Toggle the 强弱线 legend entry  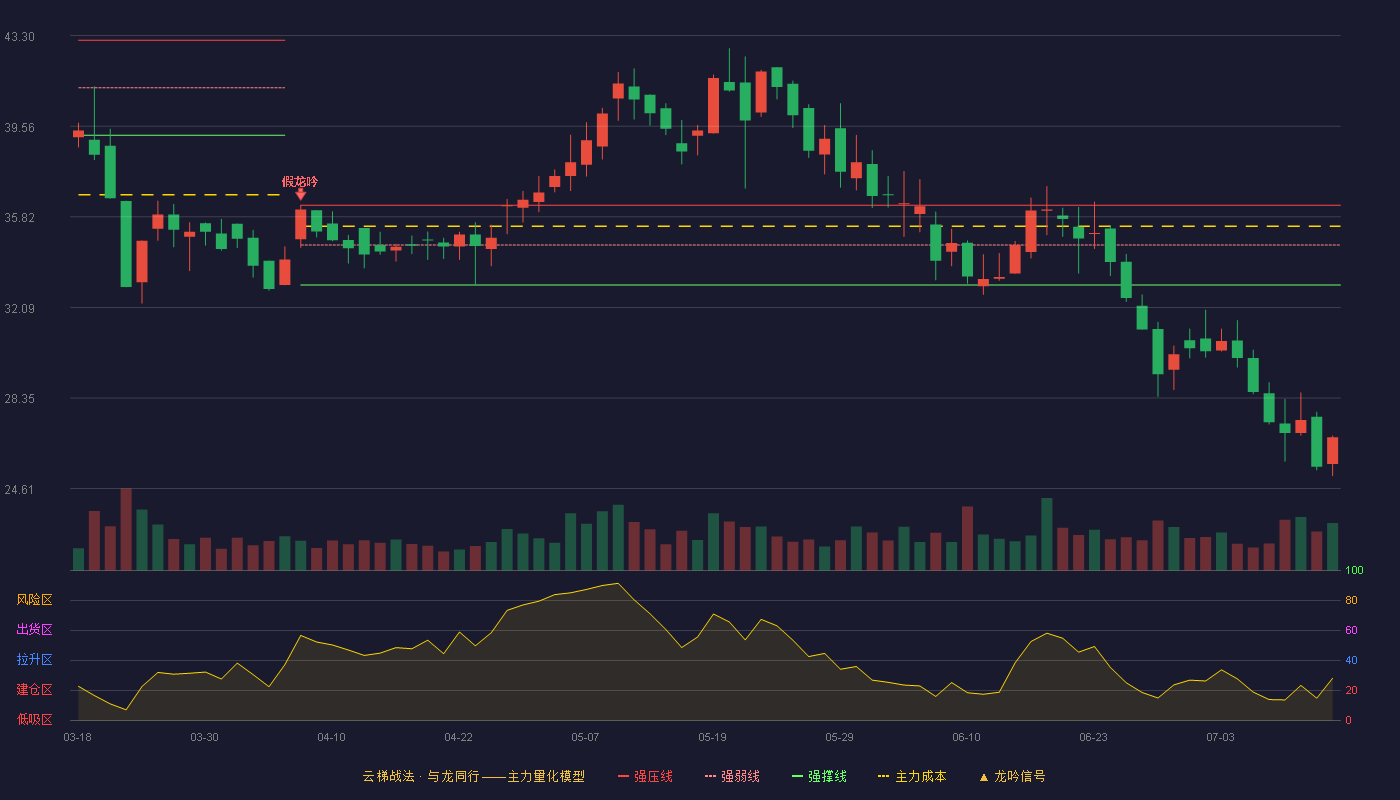[x=732, y=776]
